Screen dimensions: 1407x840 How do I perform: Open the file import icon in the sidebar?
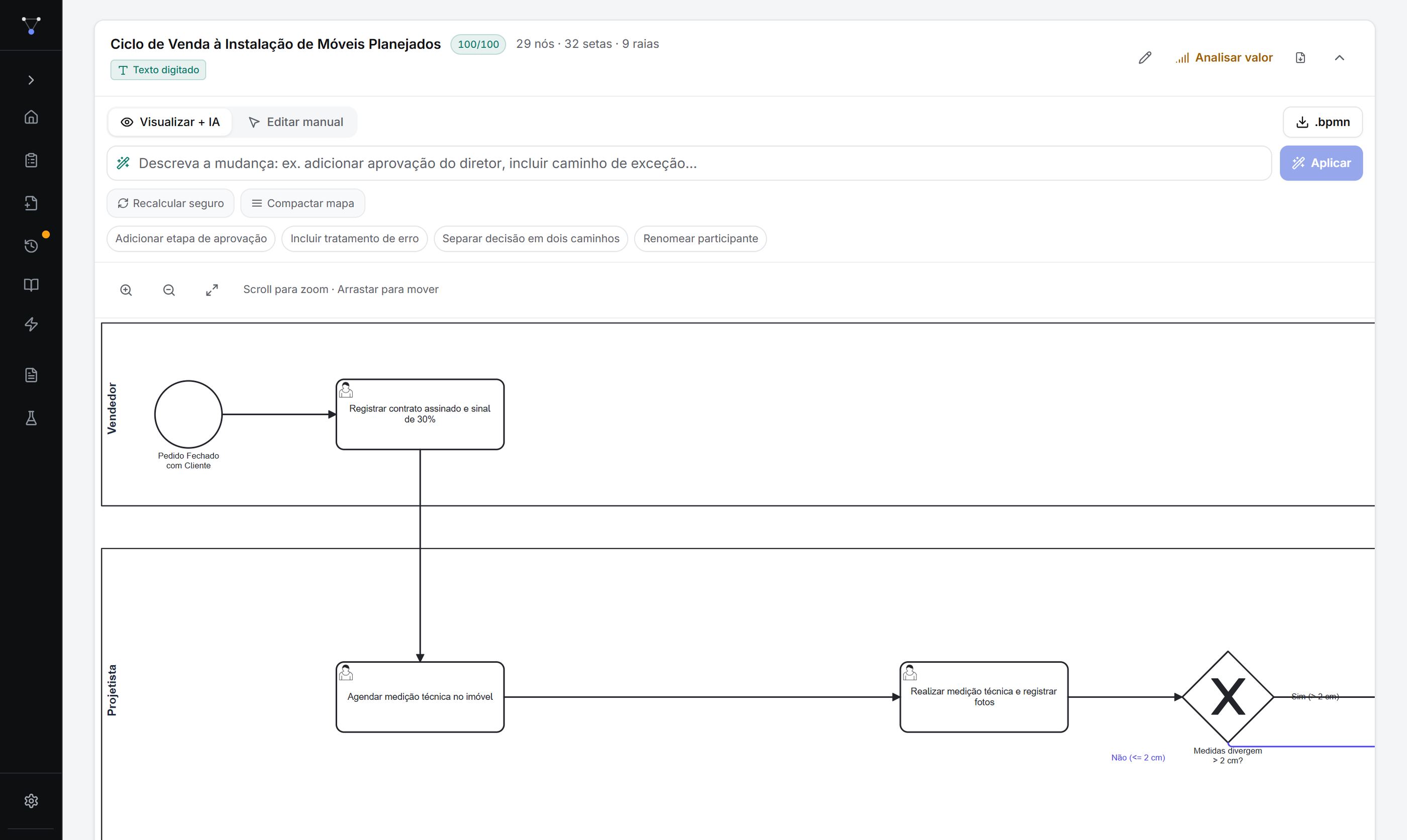31,203
